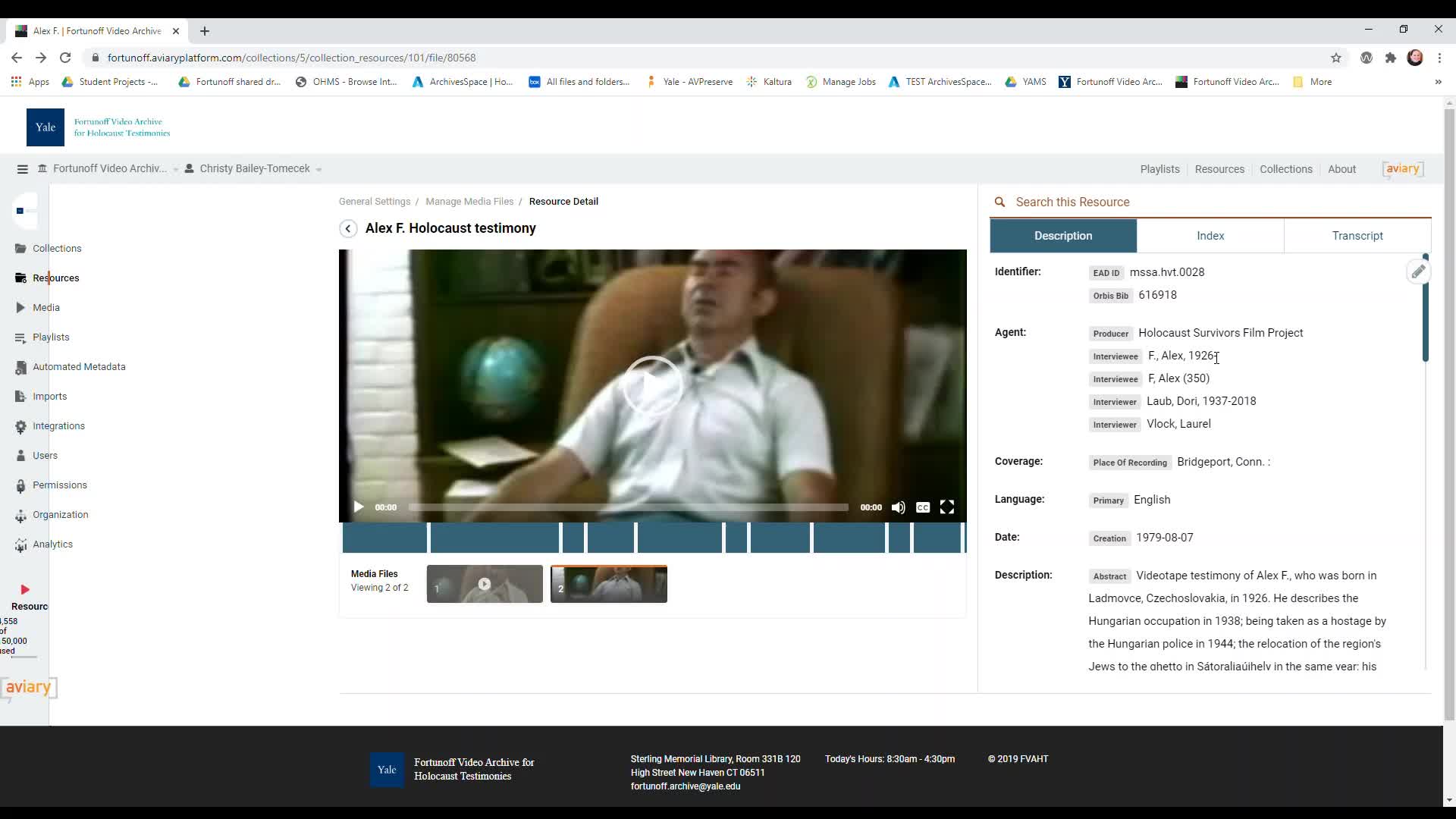This screenshot has width=1456, height=819.
Task: Open a new browser tab
Action: pos(205,31)
